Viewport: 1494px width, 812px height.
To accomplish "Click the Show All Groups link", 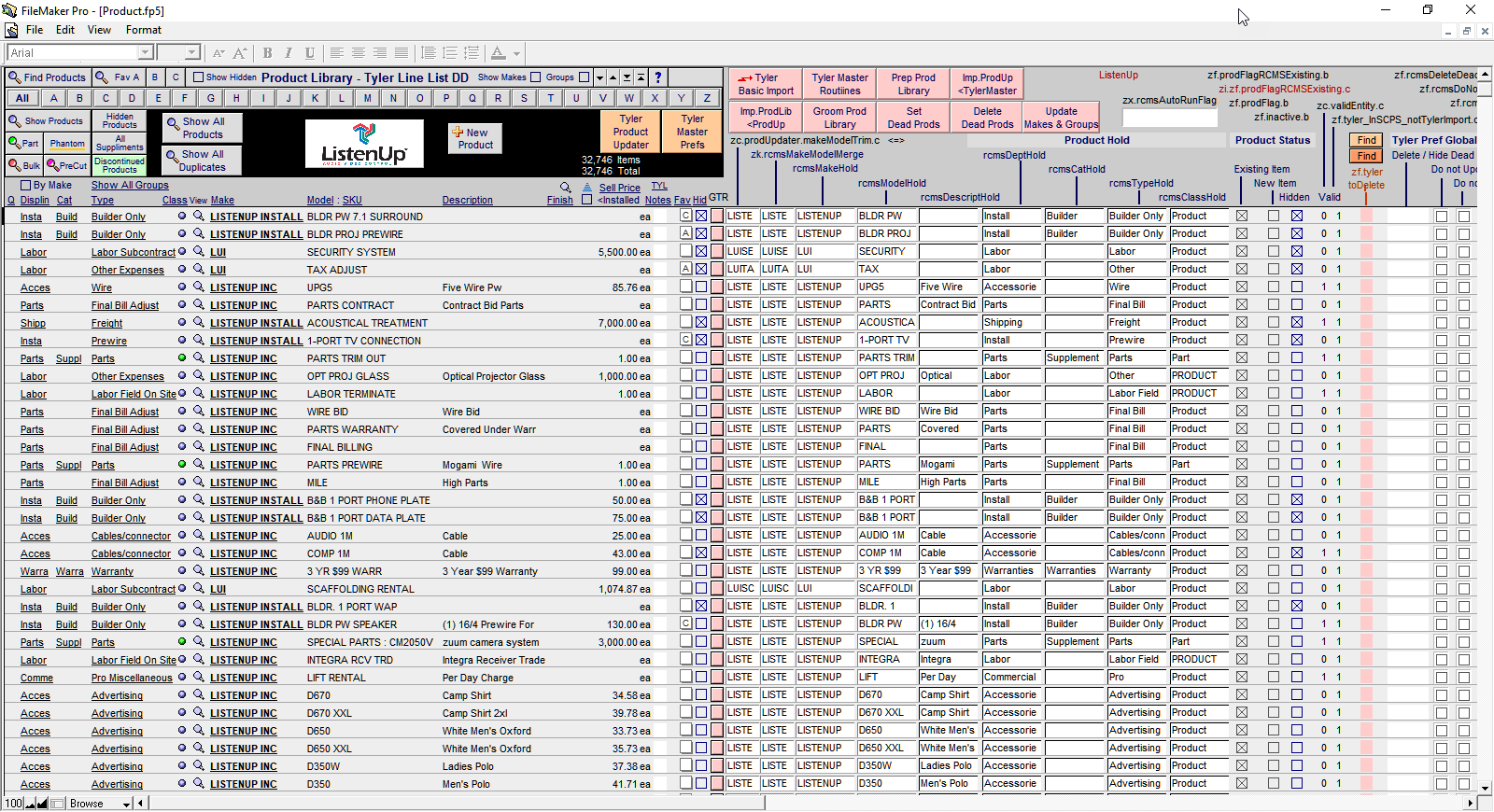I will (x=130, y=186).
